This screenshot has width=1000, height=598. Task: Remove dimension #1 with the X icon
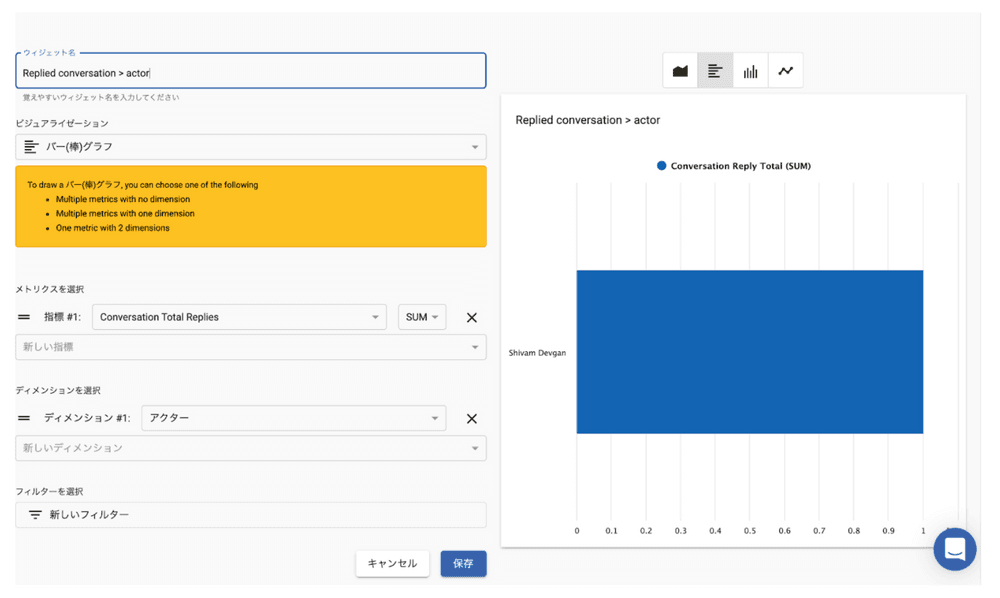click(x=472, y=419)
